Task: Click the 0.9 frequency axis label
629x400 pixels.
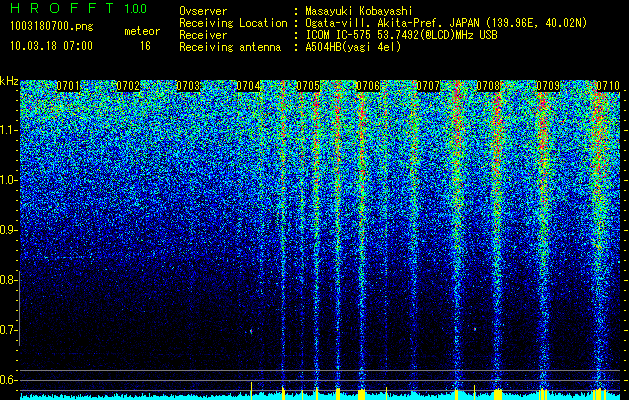Action: (7, 230)
